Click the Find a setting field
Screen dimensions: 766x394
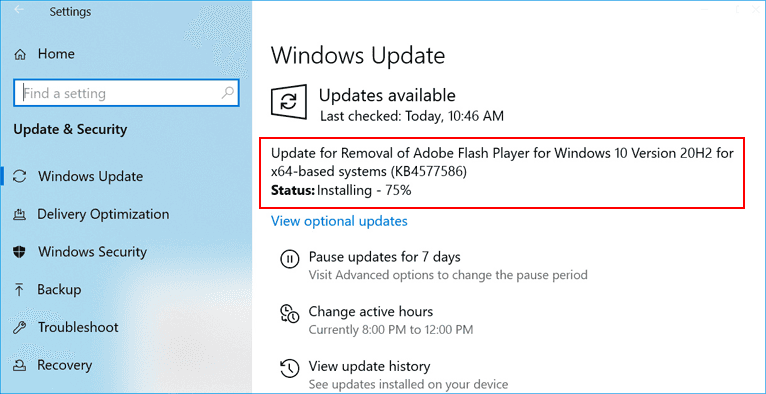point(126,93)
